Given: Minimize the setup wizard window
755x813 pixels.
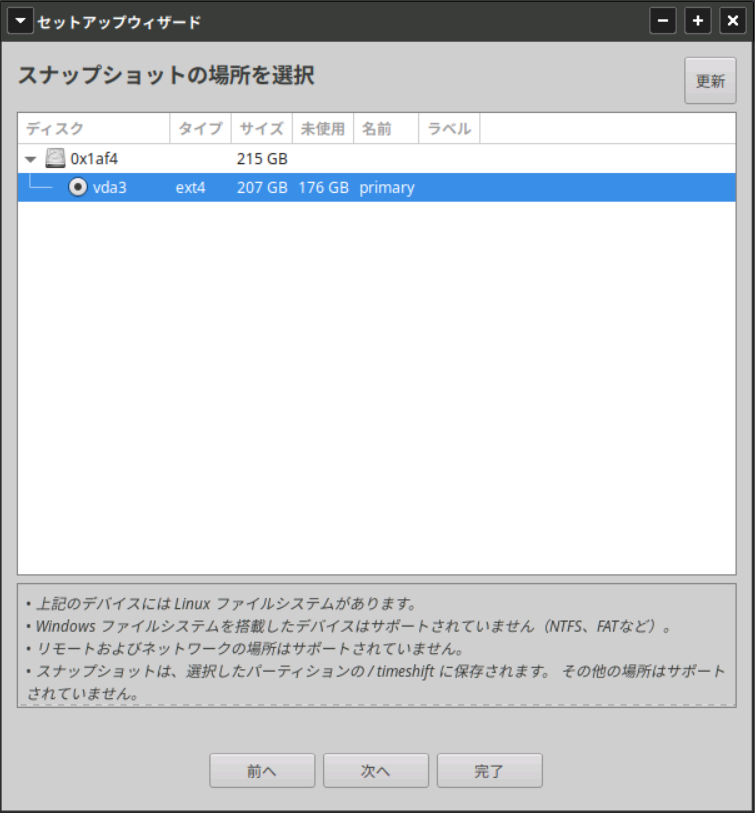Looking at the screenshot, I should pos(663,21).
